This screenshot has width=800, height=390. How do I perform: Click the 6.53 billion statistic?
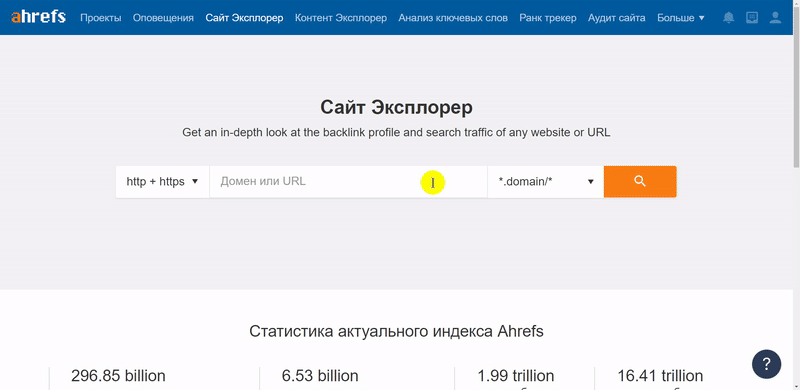click(x=320, y=376)
